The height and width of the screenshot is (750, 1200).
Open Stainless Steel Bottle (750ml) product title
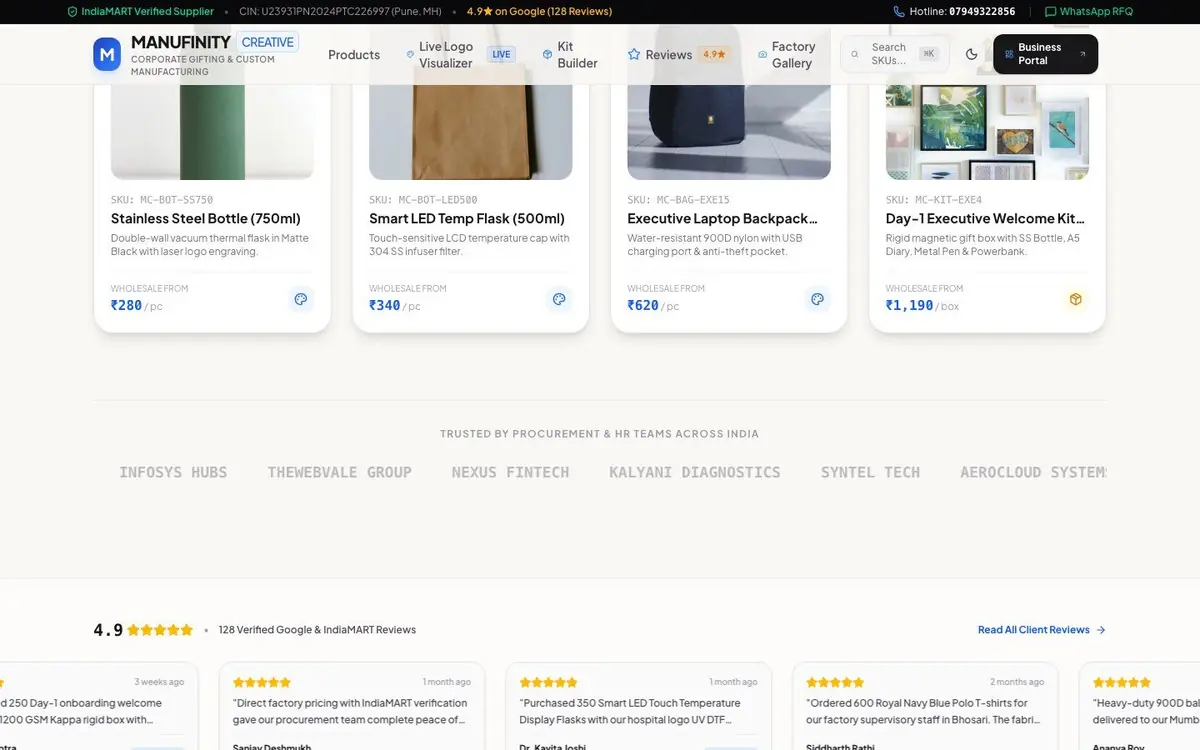click(206, 219)
